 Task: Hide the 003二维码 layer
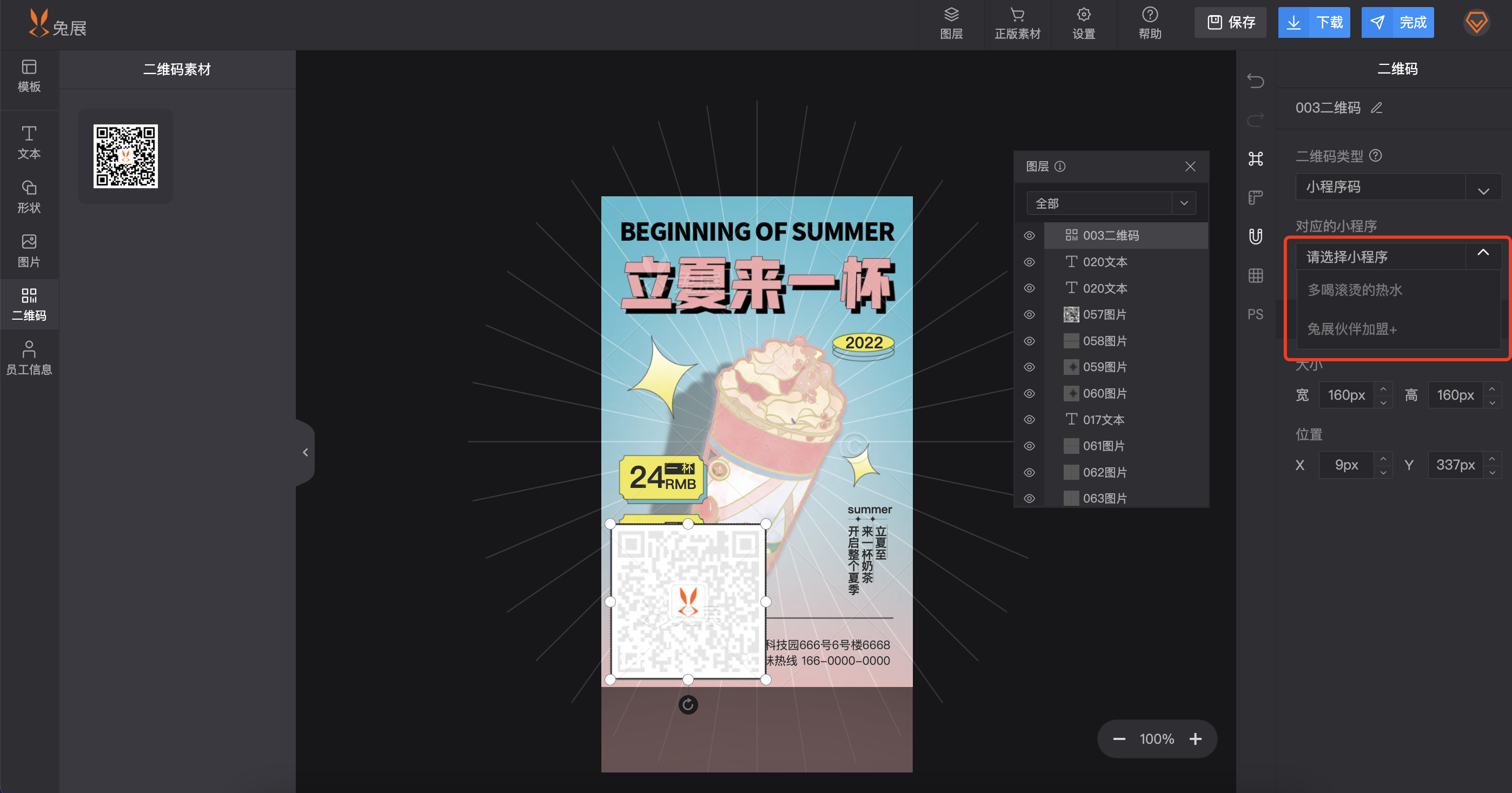pyautogui.click(x=1030, y=235)
